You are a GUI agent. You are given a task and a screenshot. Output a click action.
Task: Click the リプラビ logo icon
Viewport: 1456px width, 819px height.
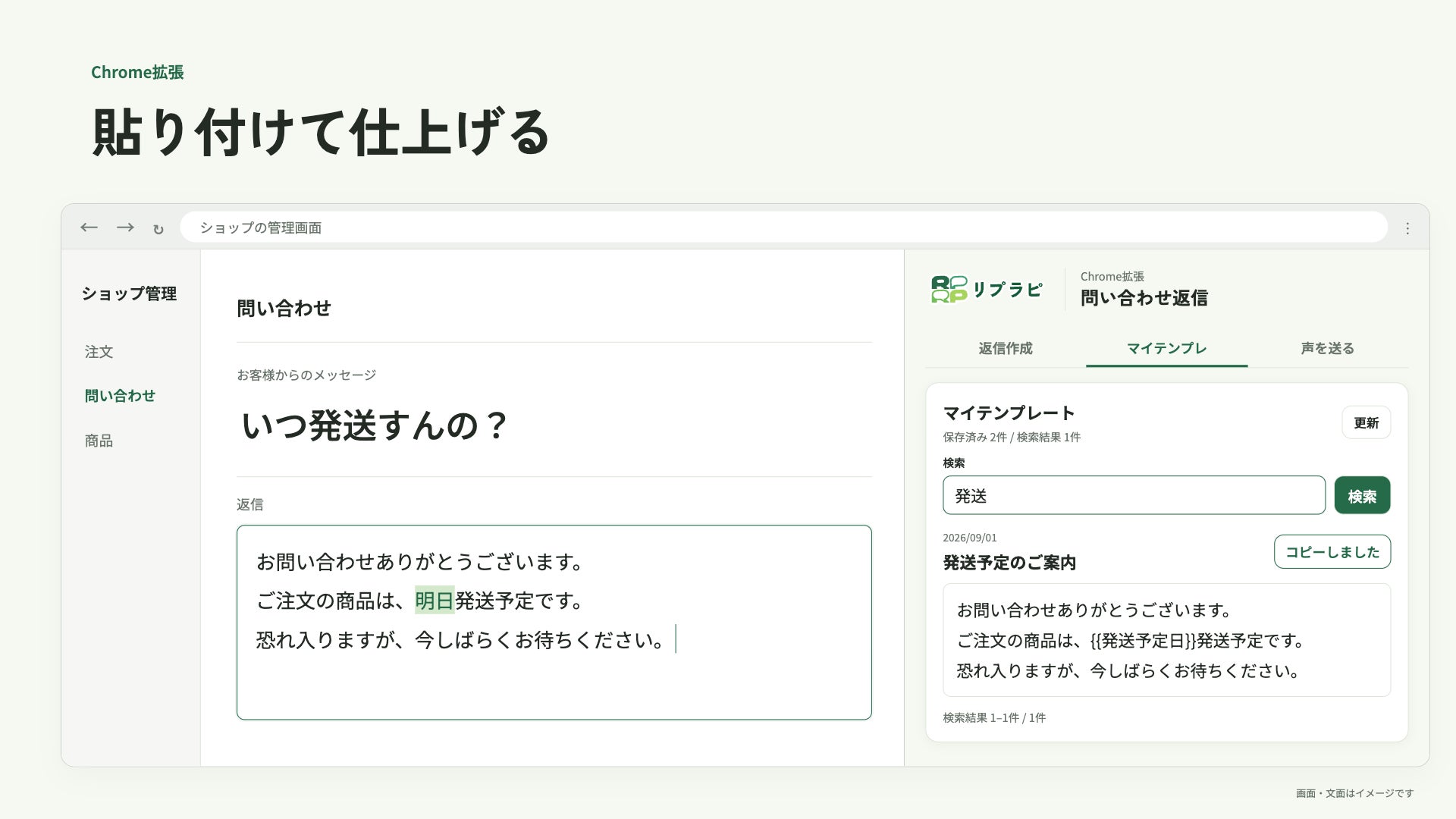949,289
